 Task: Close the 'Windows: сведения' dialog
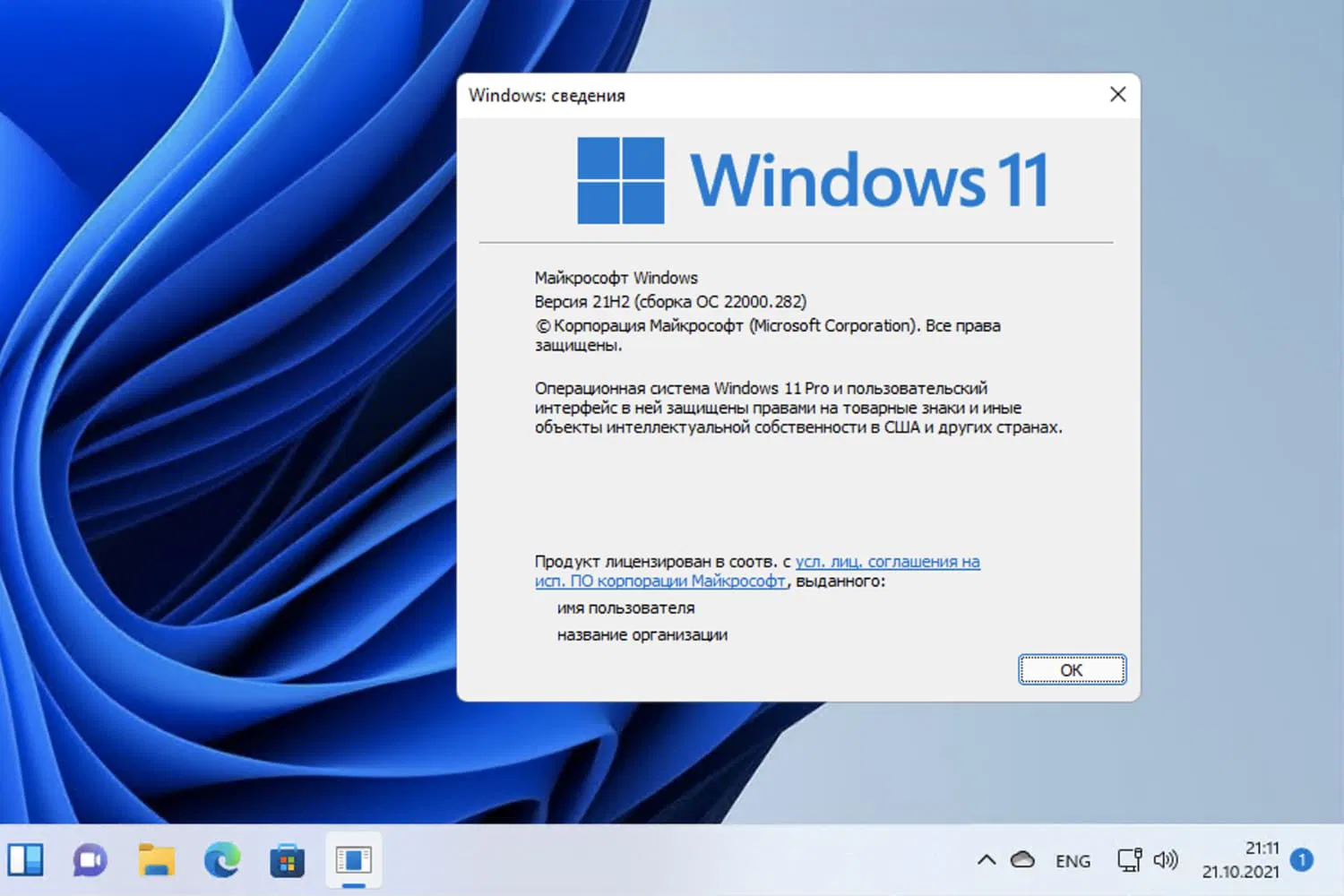click(1117, 94)
